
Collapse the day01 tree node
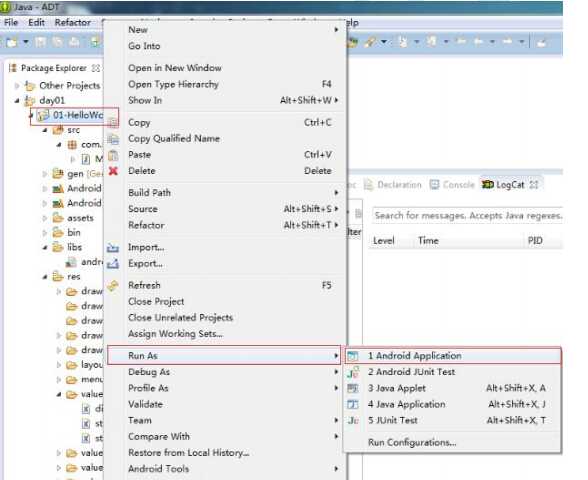click(x=17, y=100)
